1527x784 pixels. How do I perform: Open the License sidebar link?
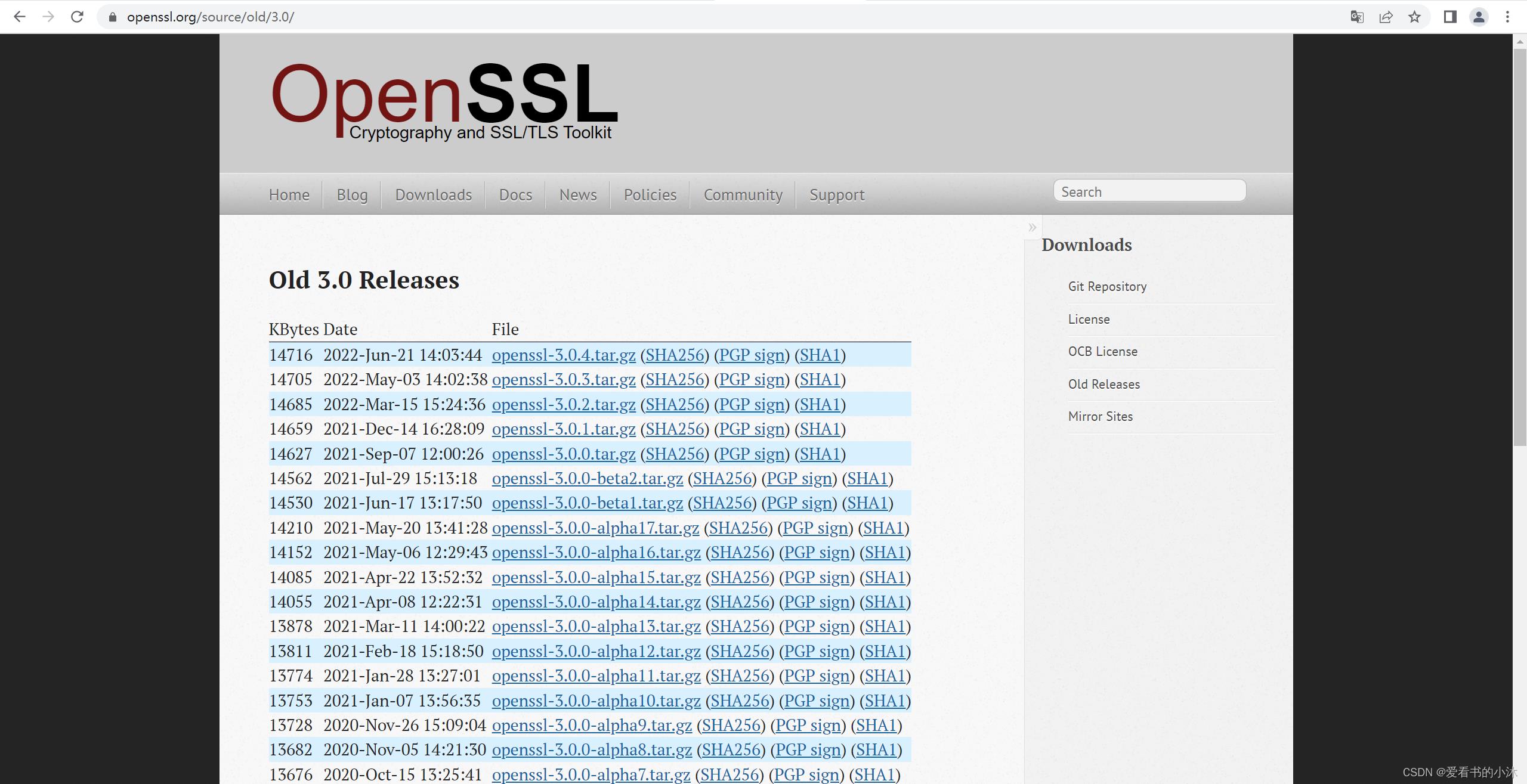click(1089, 319)
